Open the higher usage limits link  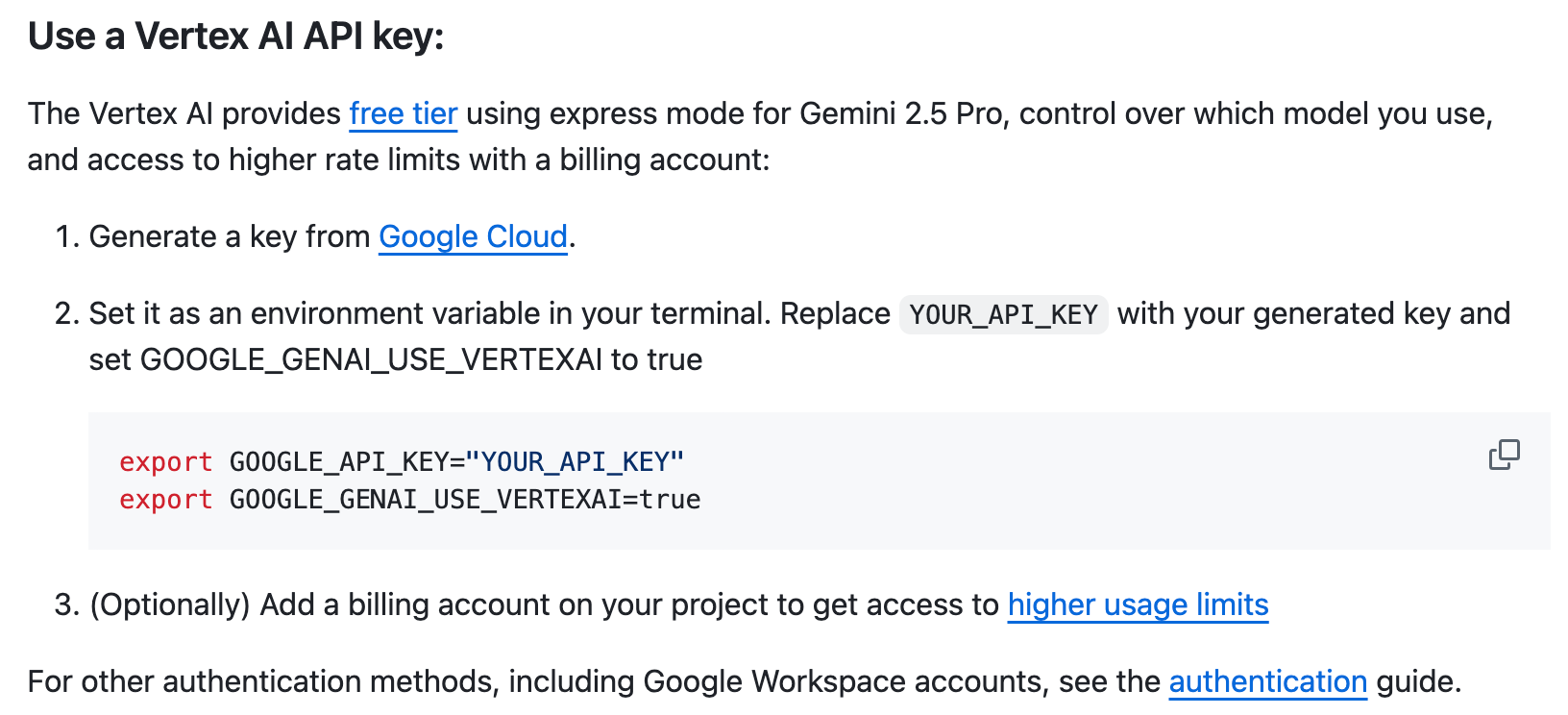tap(1138, 604)
